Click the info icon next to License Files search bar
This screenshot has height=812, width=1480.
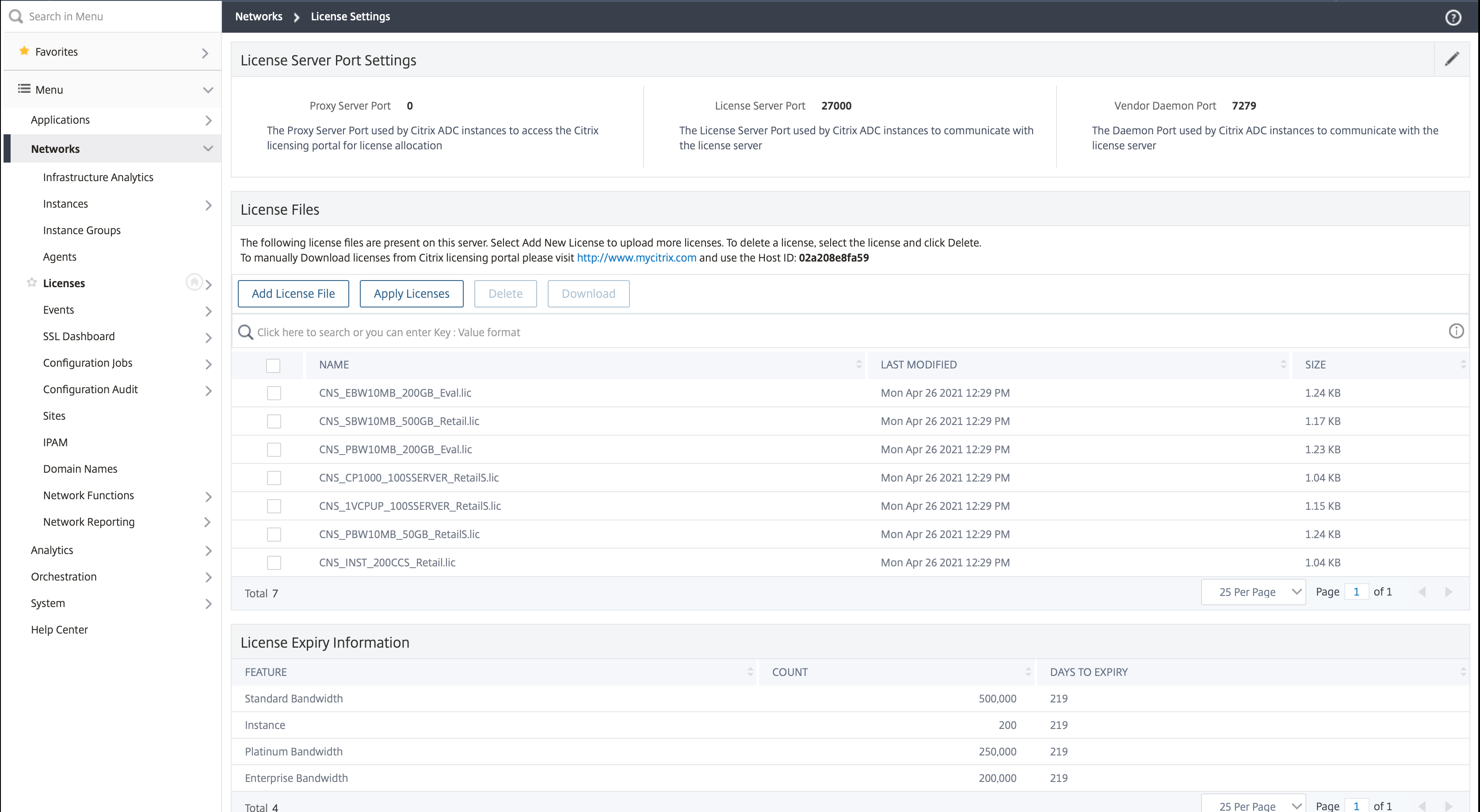pos(1457,331)
